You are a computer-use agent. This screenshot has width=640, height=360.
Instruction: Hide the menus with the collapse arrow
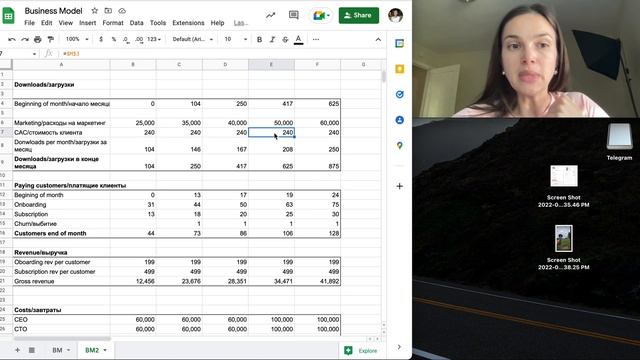pos(378,40)
